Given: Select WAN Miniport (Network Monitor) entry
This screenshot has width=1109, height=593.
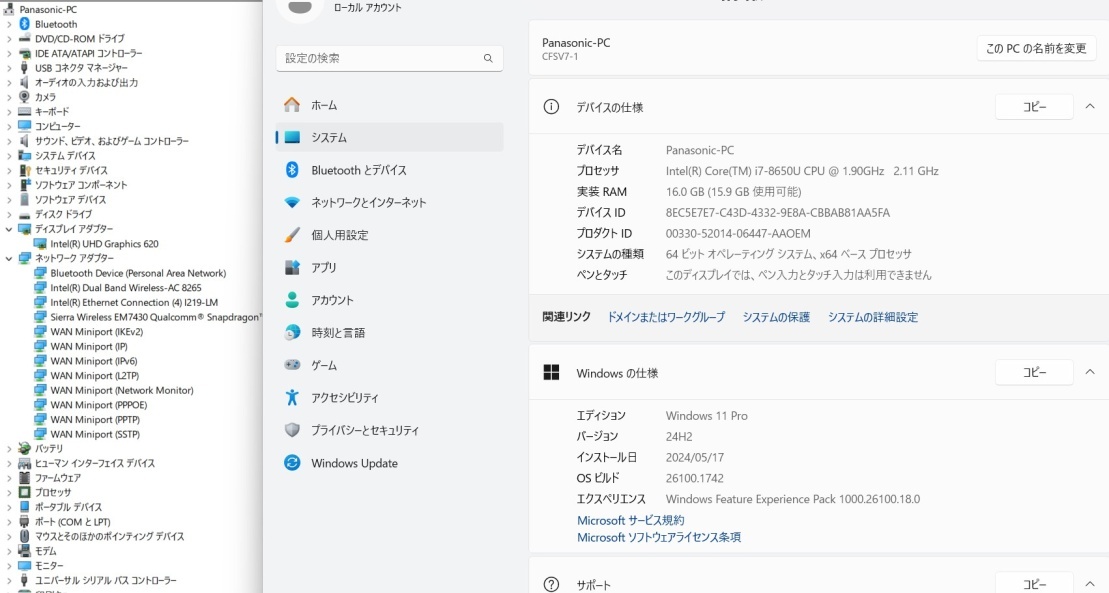Looking at the screenshot, I should [122, 390].
